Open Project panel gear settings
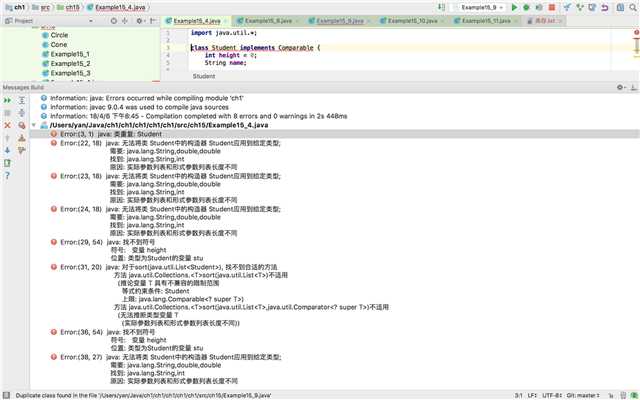Image resolution: width=640 pixels, height=400 pixels. (140, 21)
